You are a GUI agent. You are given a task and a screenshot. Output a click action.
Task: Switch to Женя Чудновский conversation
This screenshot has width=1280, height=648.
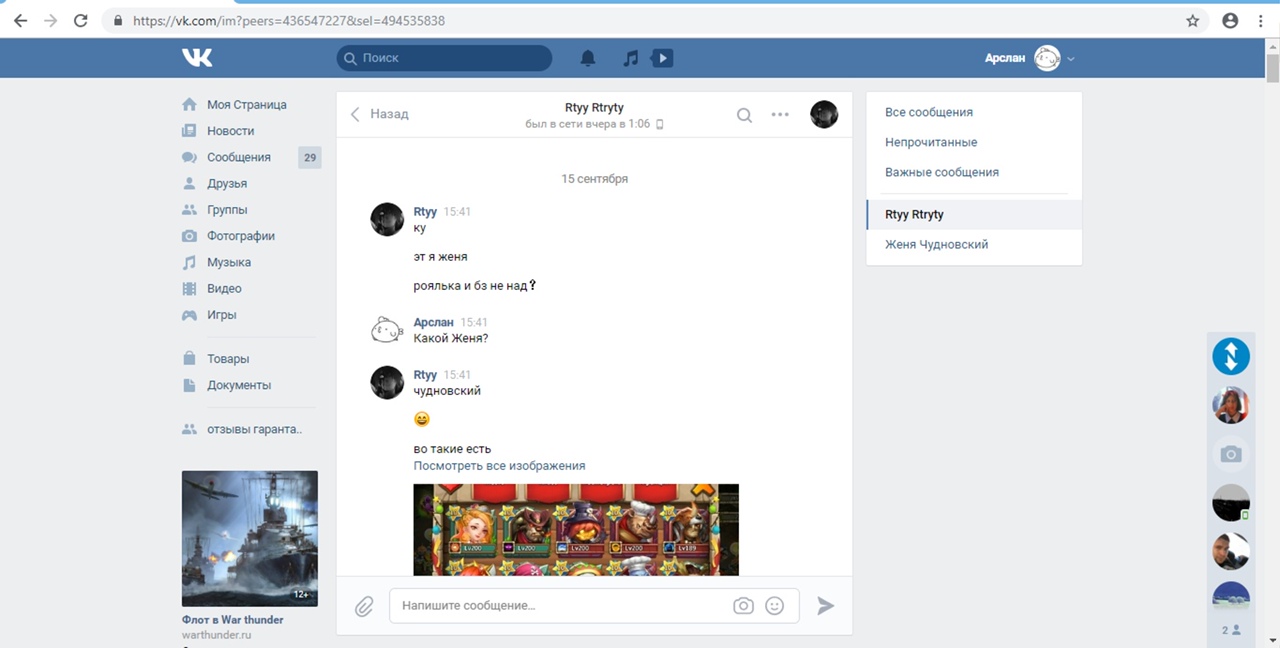point(936,244)
